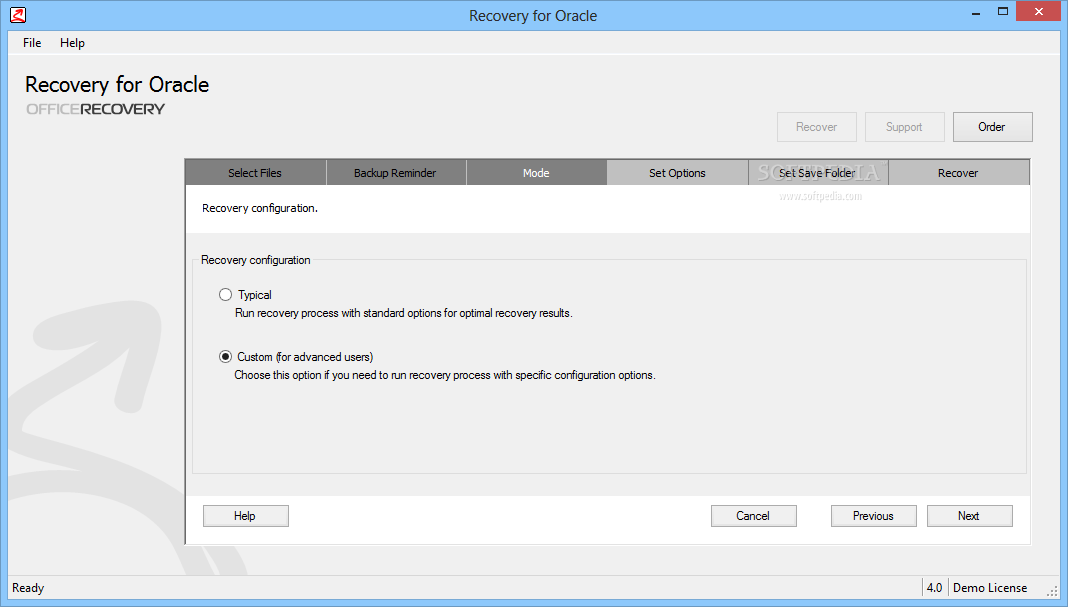1068x607 pixels.
Task: Go to the Recover wizard tab
Action: click(x=958, y=173)
